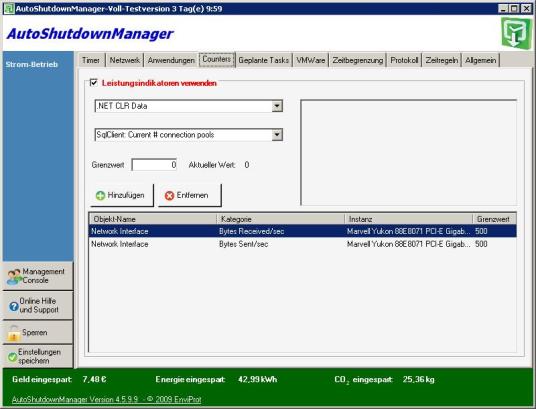Click the Grenzwert column header
Image resolution: width=536 pixels, height=409 pixels.
tap(495, 219)
